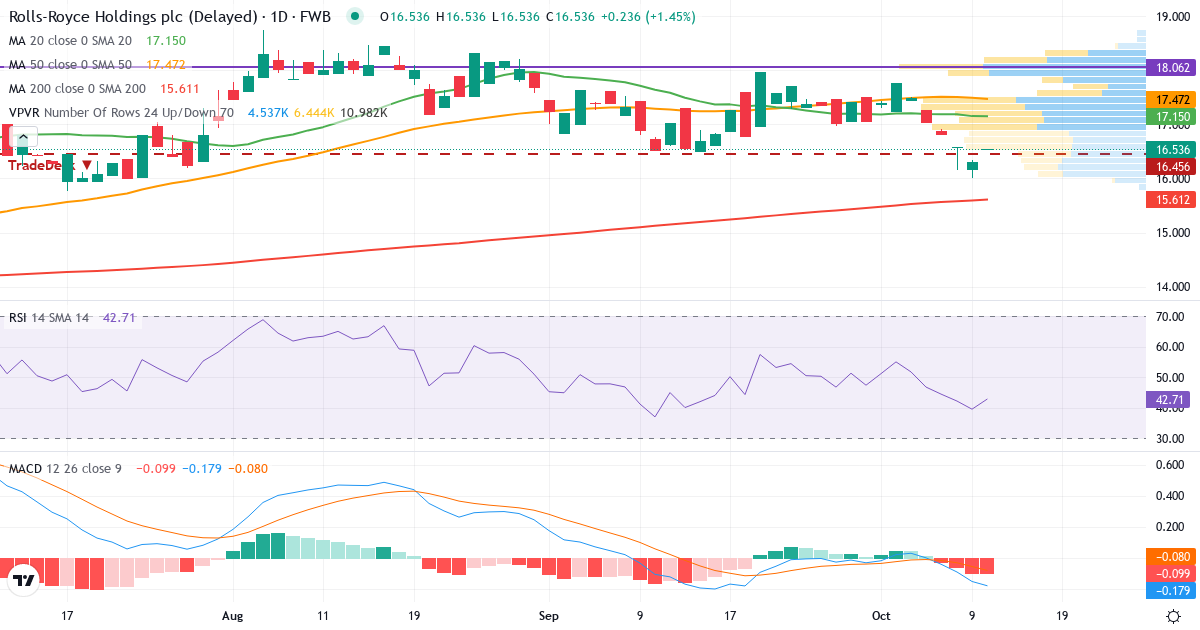Open chart settings gear icon

click(1172, 617)
